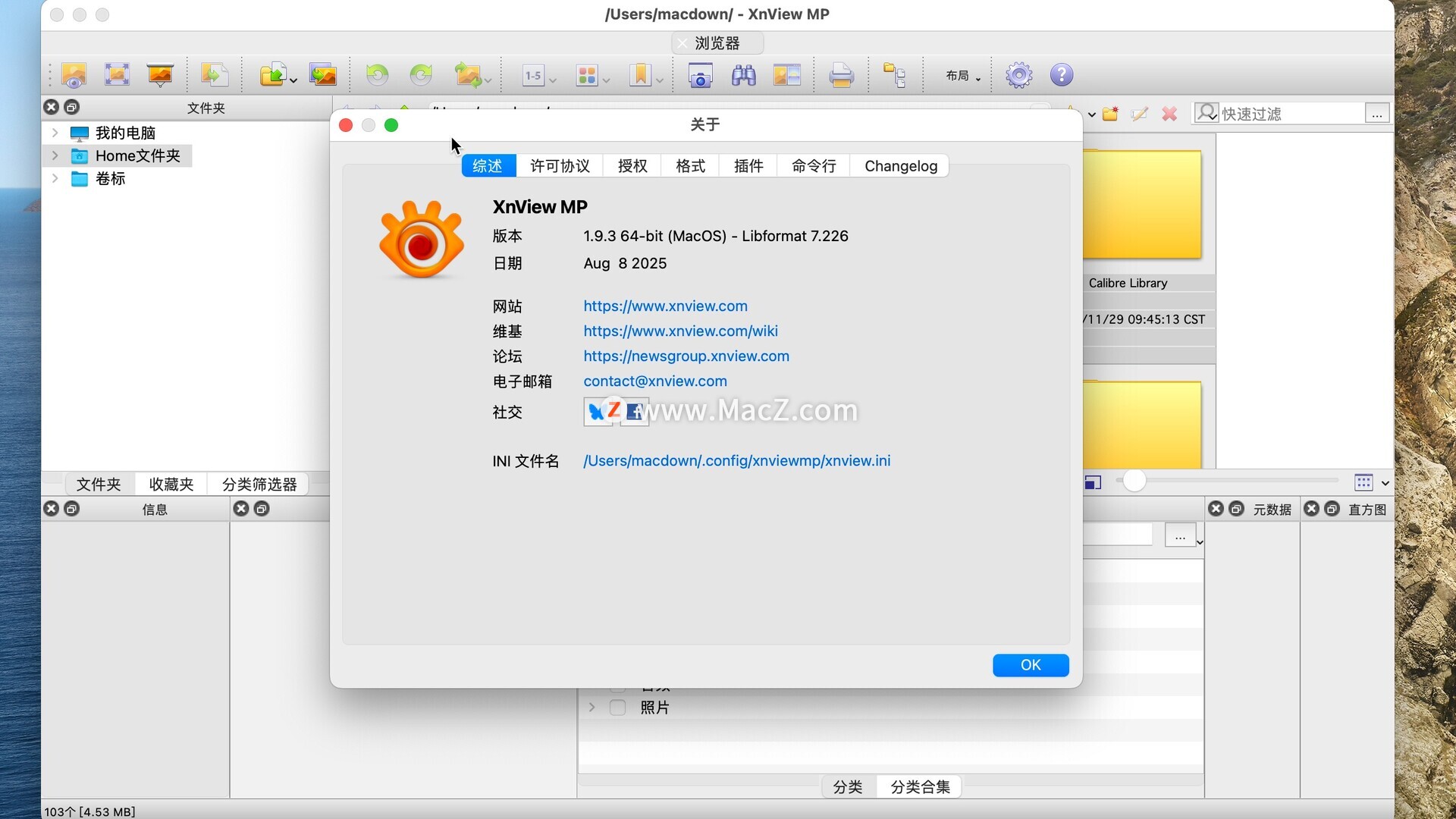The image size is (1456, 819).
Task: Switch to the 许可协议 tab
Action: click(x=560, y=166)
